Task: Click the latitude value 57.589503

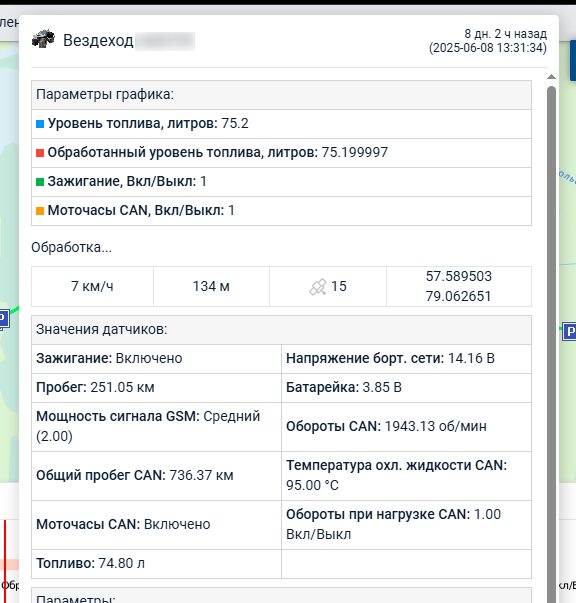Action: pyautogui.click(x=459, y=277)
